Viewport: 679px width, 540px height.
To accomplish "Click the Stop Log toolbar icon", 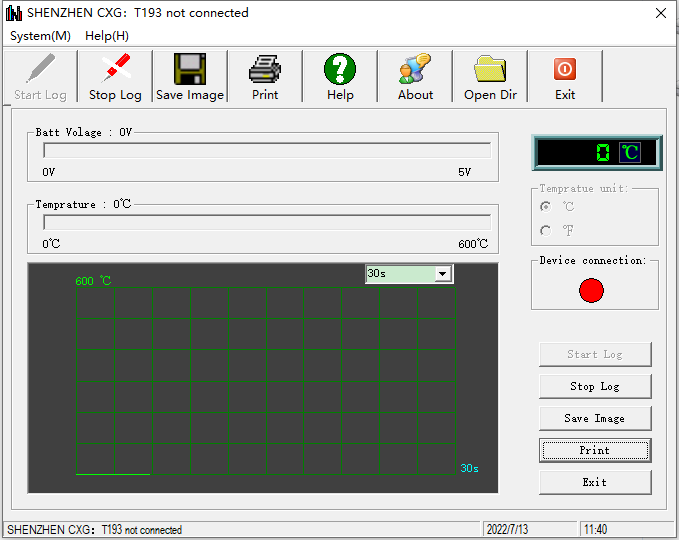I will tap(115, 68).
